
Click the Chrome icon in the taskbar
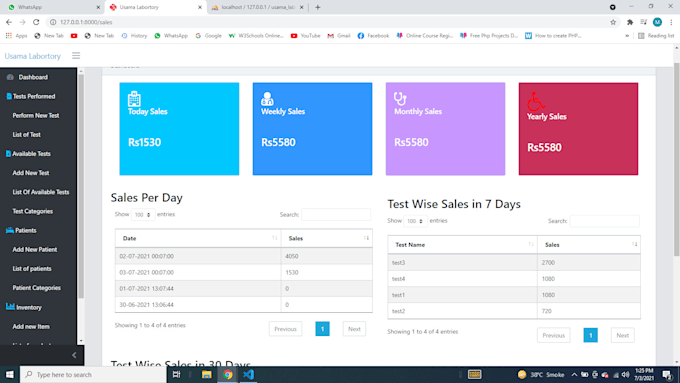(x=228, y=374)
